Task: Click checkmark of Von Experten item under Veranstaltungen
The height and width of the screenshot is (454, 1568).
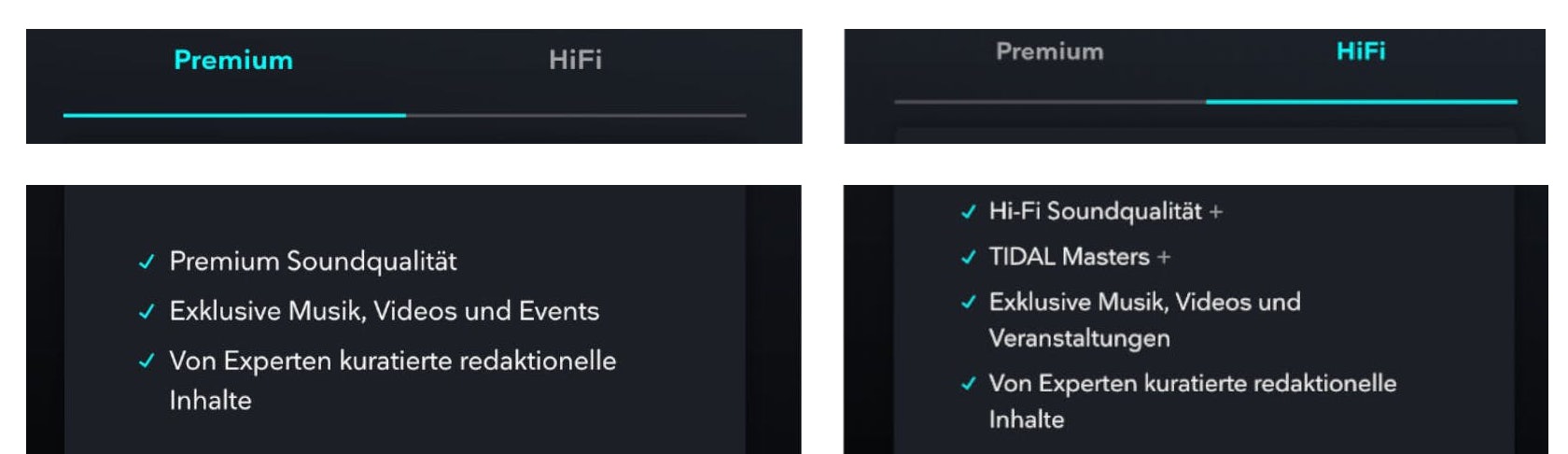Action: (x=968, y=383)
